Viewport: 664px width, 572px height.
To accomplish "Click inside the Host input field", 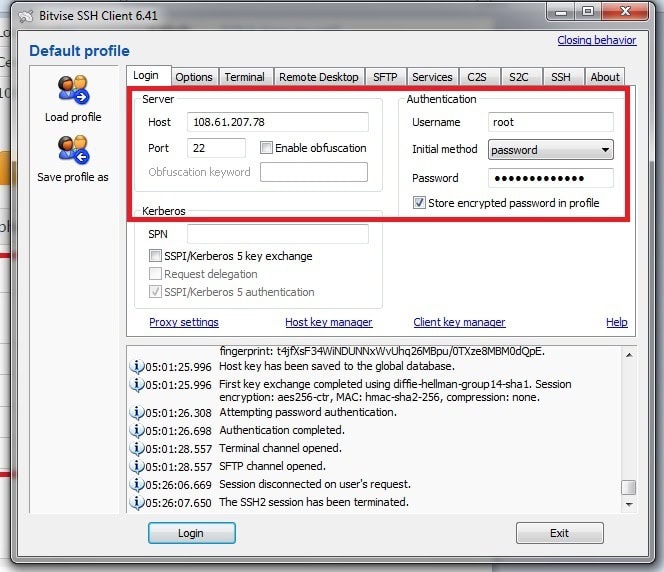I will (277, 122).
